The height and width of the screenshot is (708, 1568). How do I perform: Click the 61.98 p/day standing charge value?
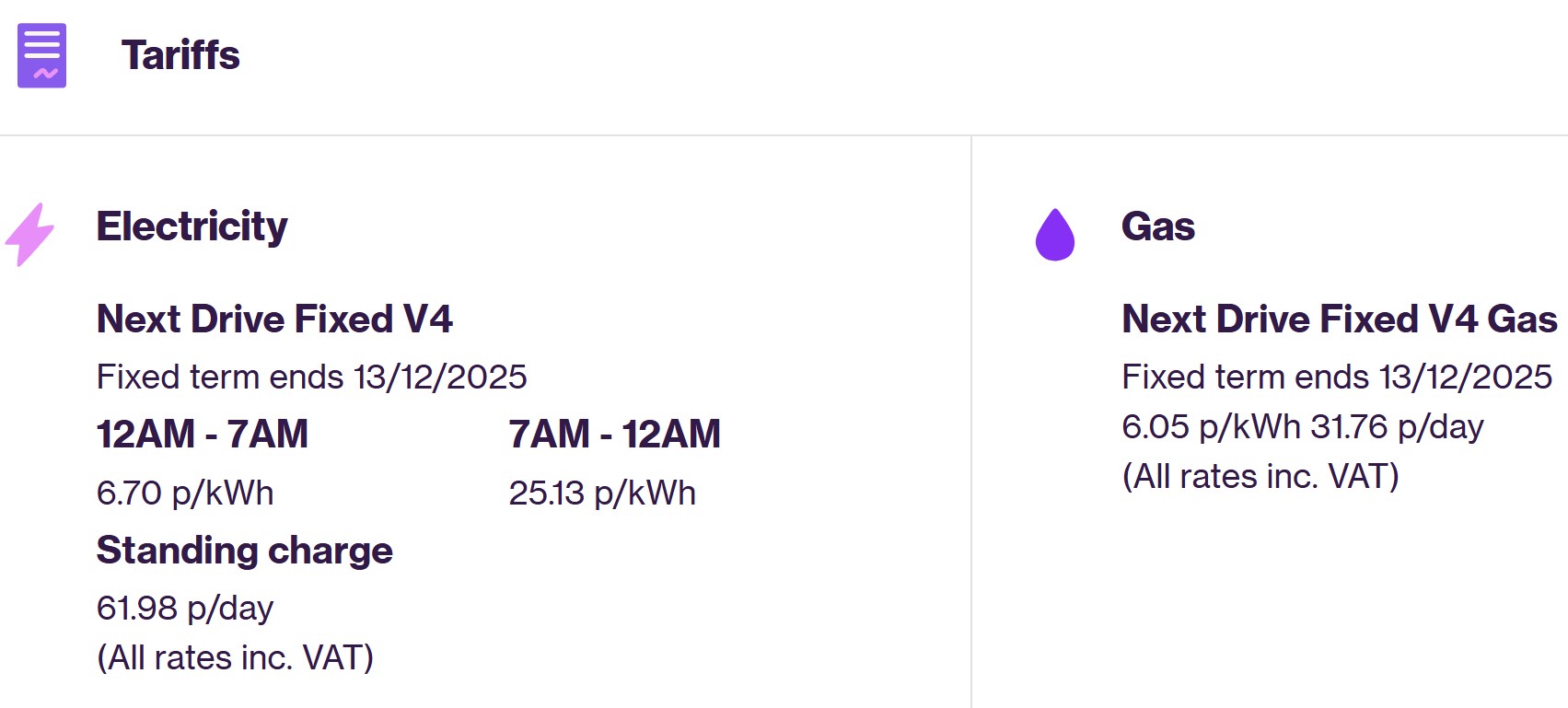coord(185,609)
